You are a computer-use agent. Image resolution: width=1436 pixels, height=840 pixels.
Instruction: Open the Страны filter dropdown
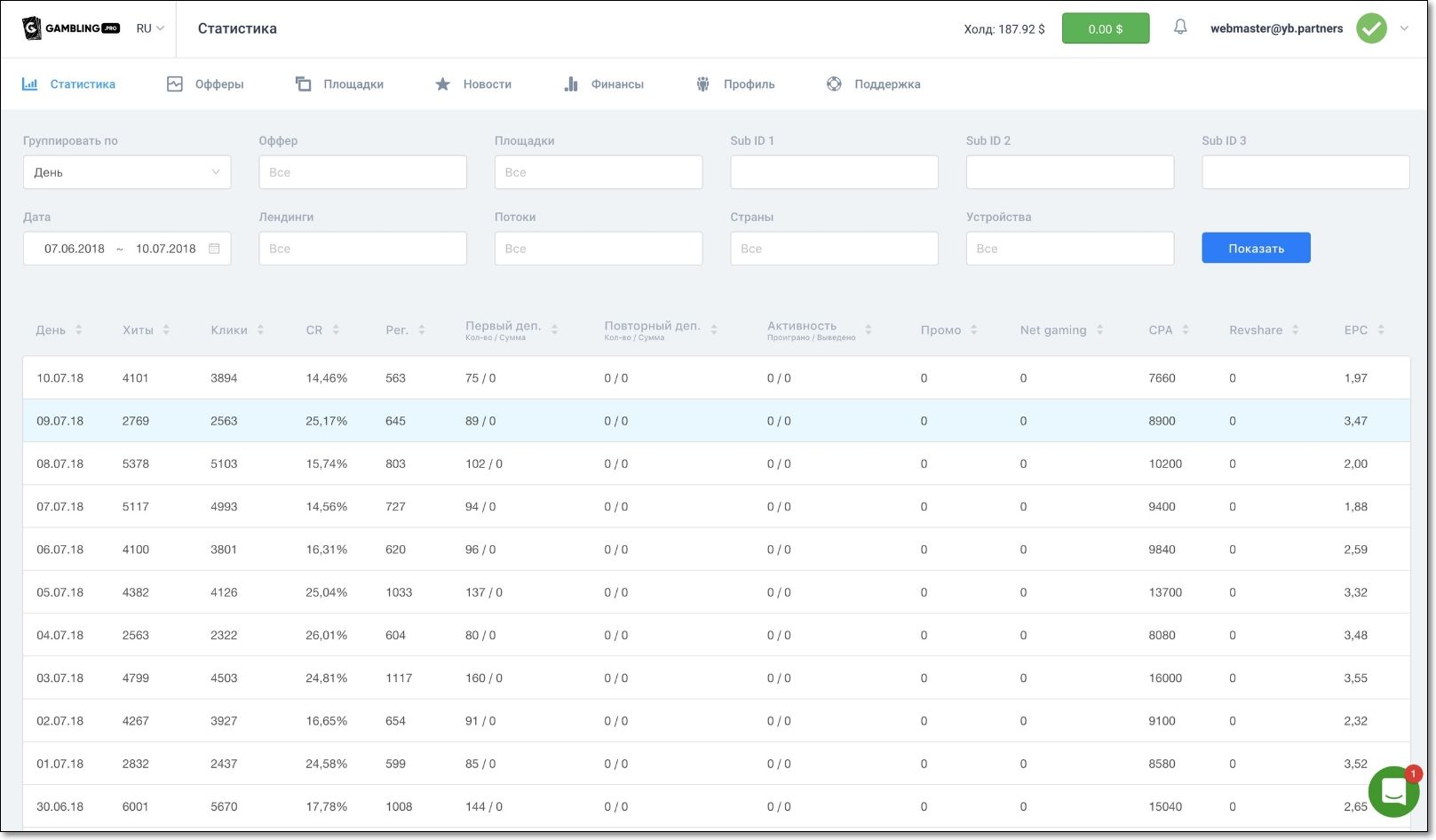[834, 249]
